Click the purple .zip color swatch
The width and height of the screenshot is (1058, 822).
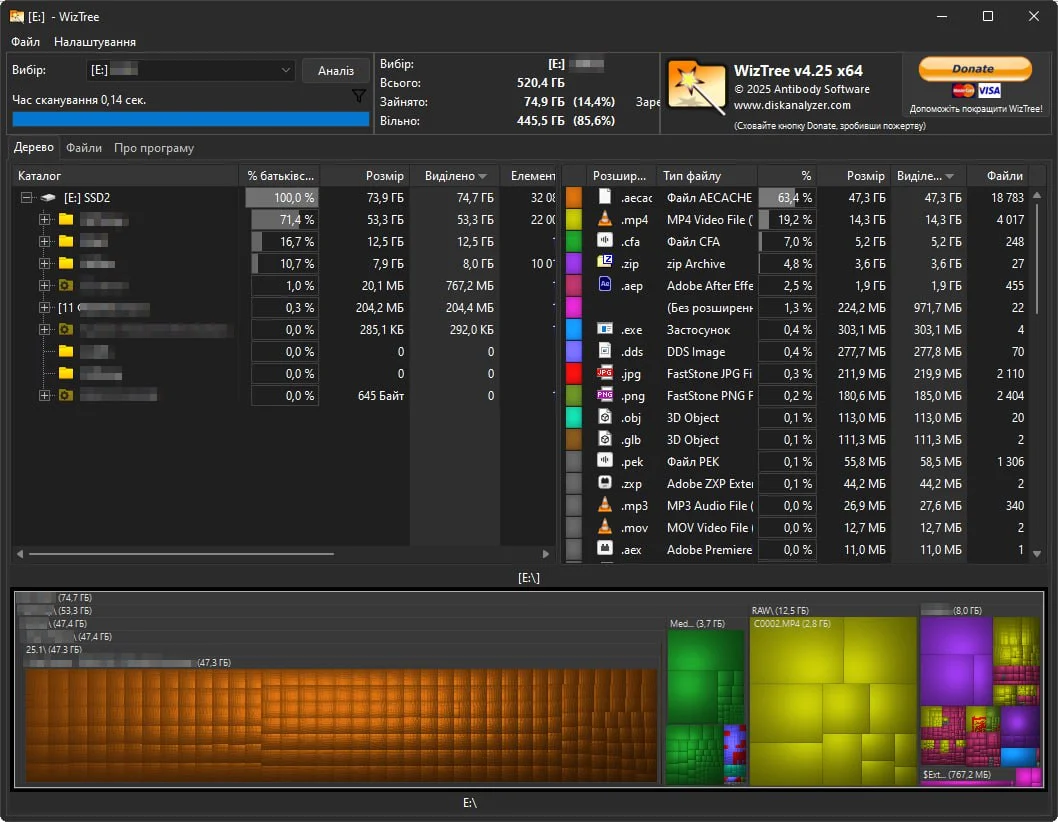point(574,263)
